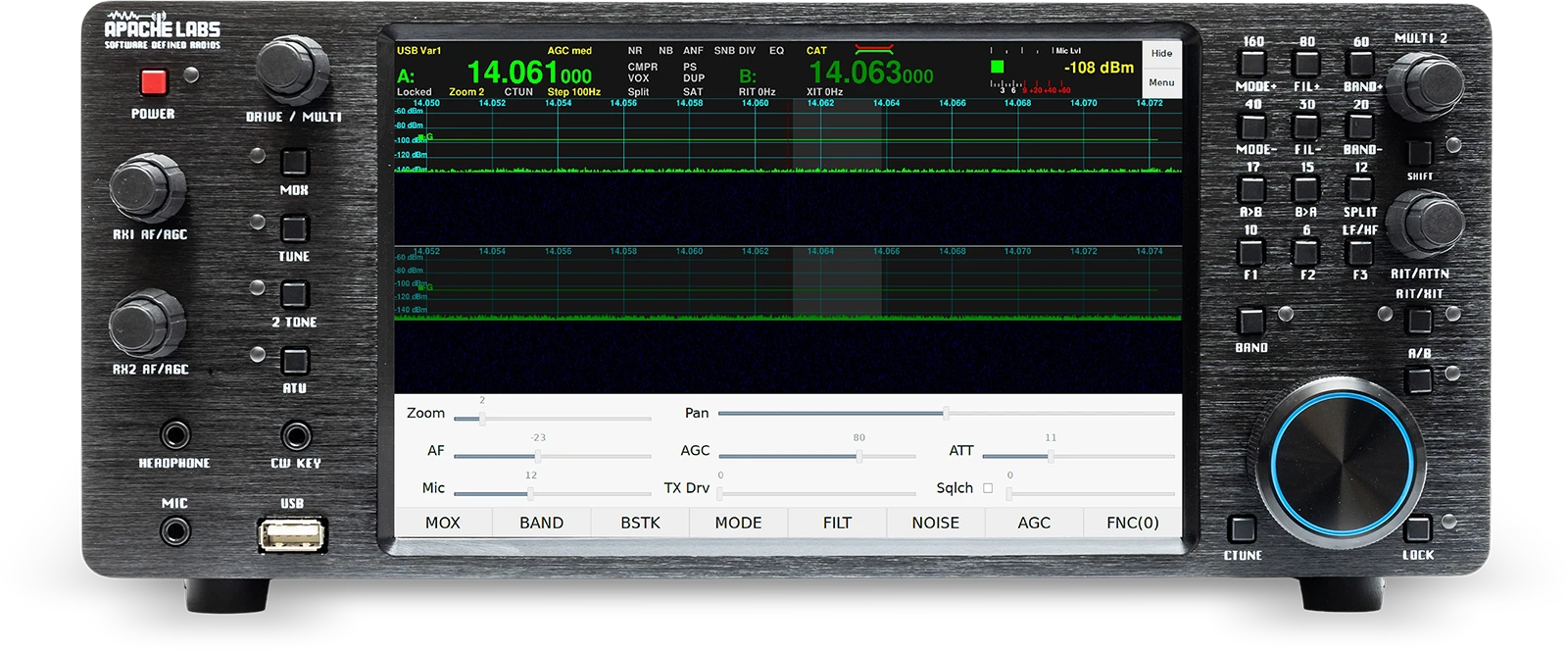The width and height of the screenshot is (1568, 650).
Task: Click the AGC gain slider handle
Action: [x=858, y=456]
